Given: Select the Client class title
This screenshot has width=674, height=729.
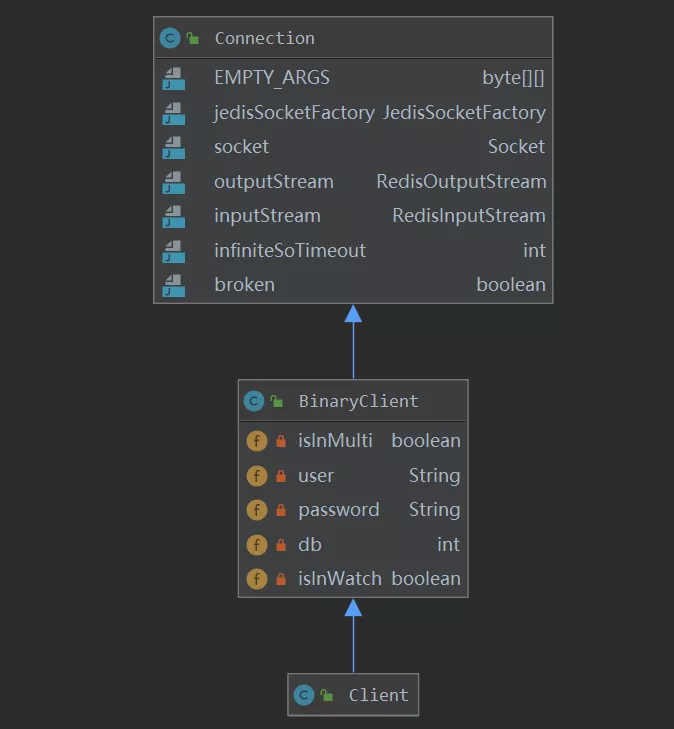Looking at the screenshot, I should coord(378,696).
